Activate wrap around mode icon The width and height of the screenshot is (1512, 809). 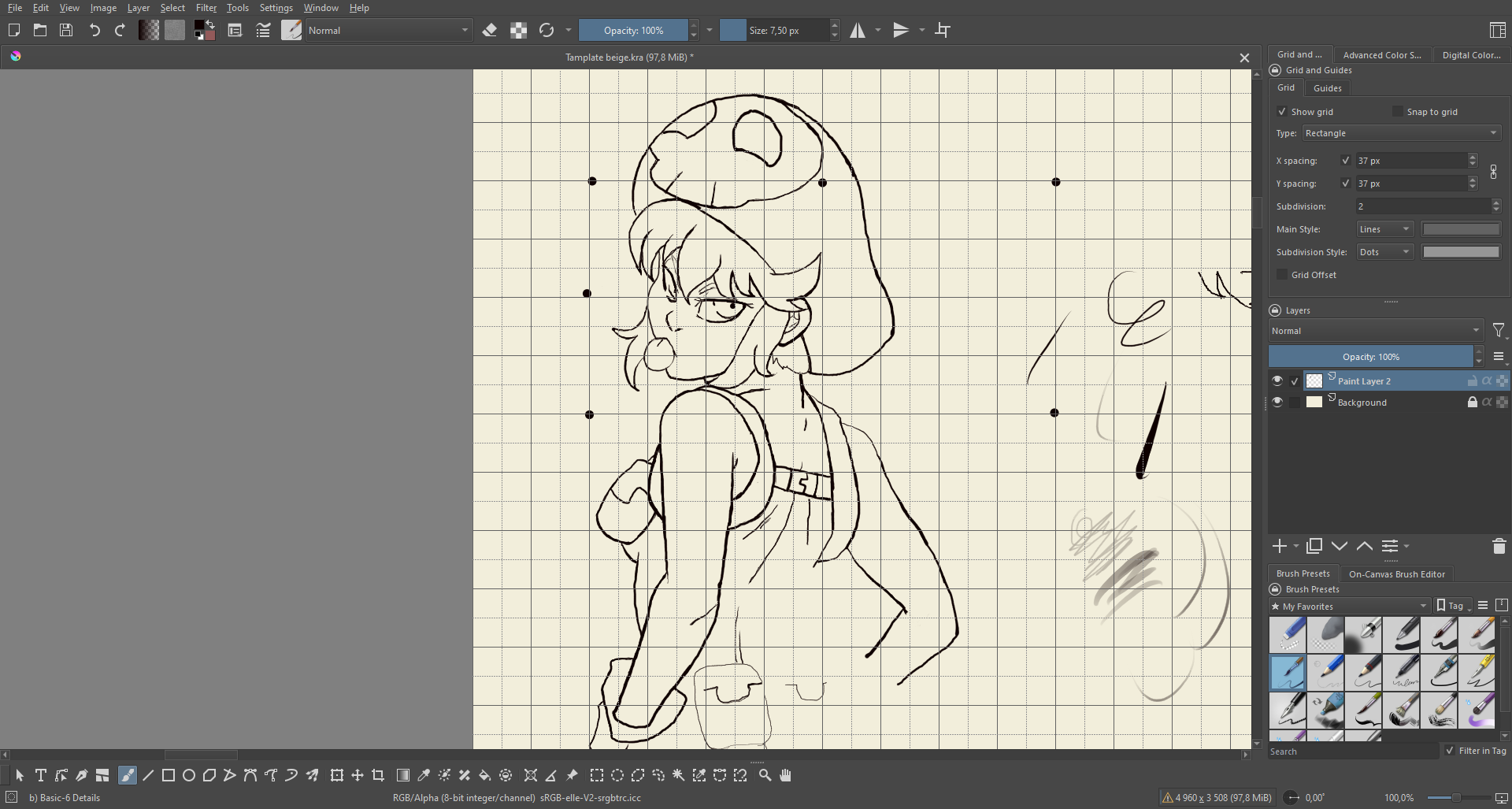[943, 30]
